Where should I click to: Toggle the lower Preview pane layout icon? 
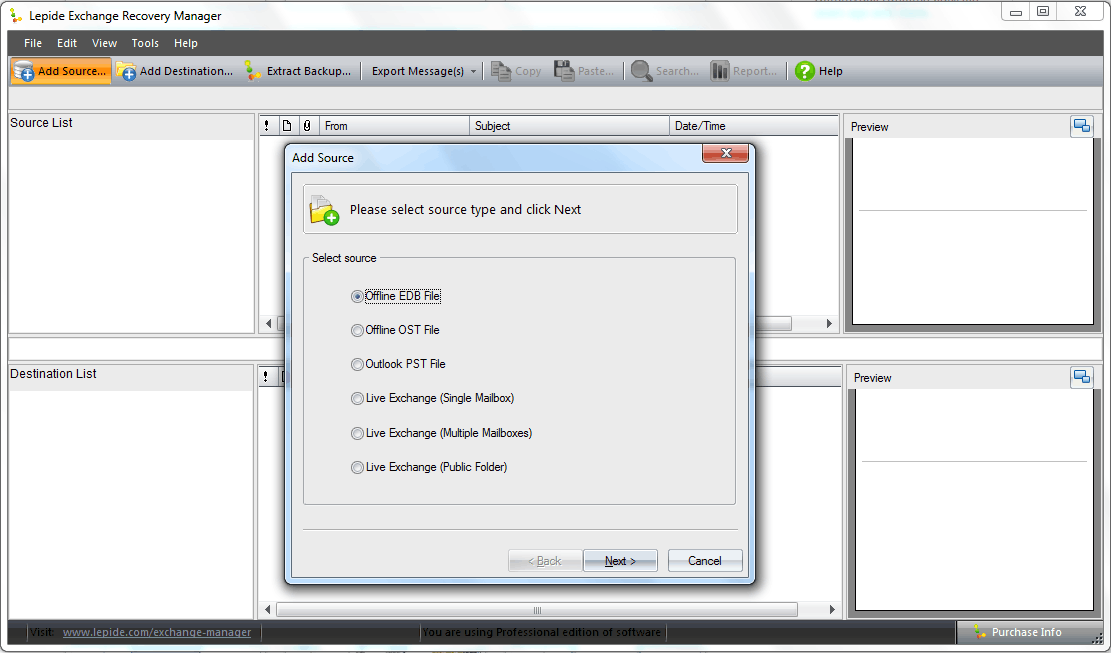pyautogui.click(x=1081, y=377)
